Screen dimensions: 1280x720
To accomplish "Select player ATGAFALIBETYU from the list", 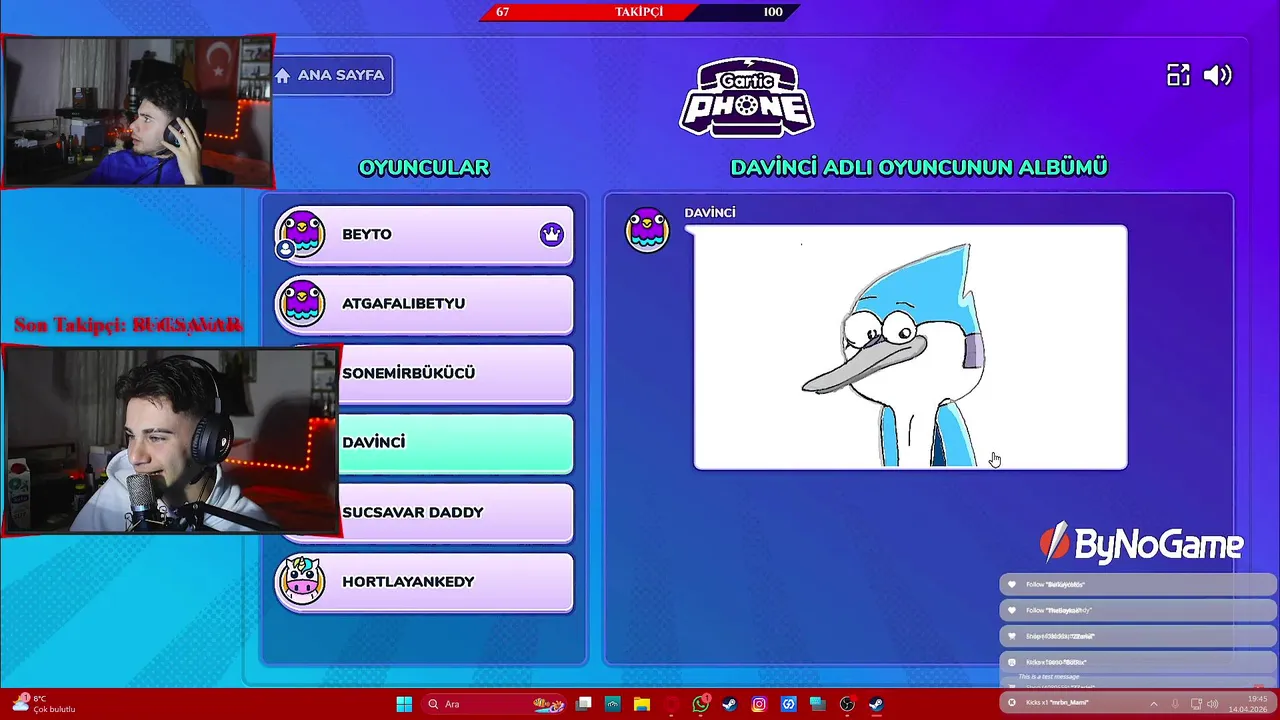I will coord(424,303).
